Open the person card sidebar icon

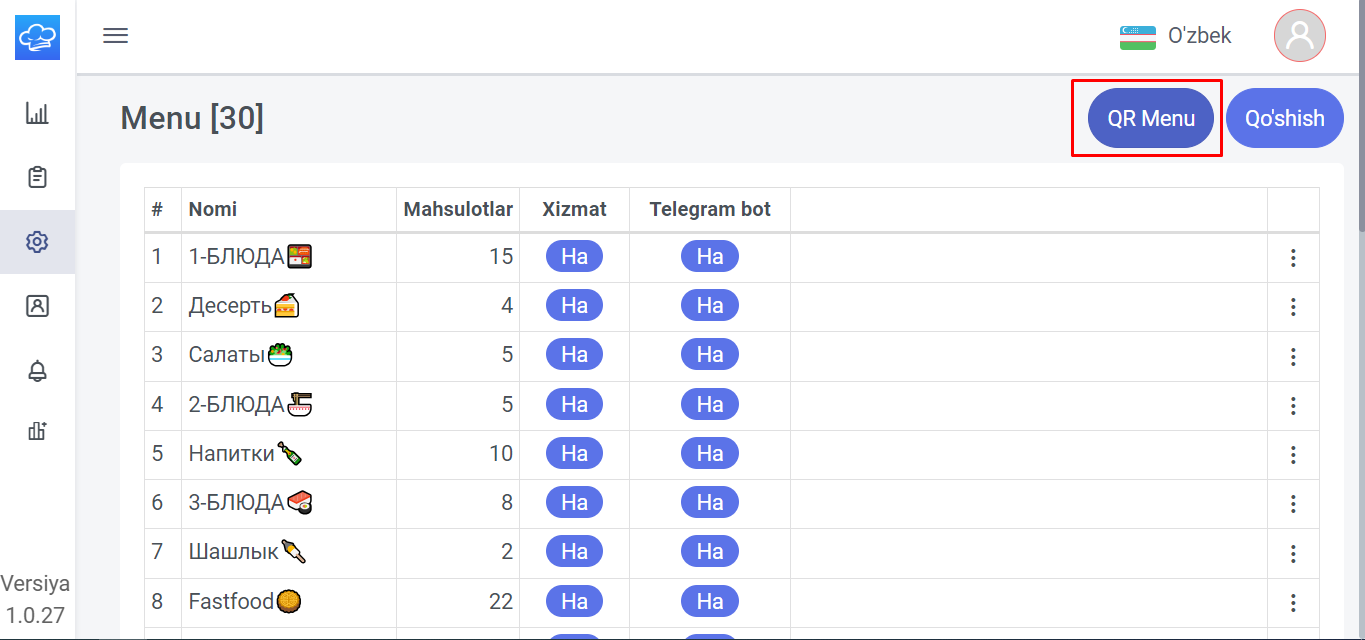[x=37, y=306]
